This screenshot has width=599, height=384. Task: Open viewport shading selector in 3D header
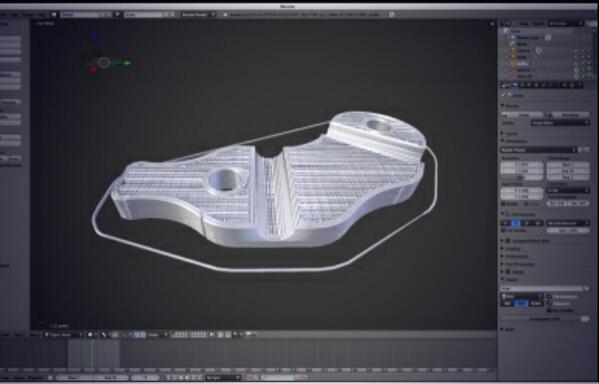coord(92,335)
